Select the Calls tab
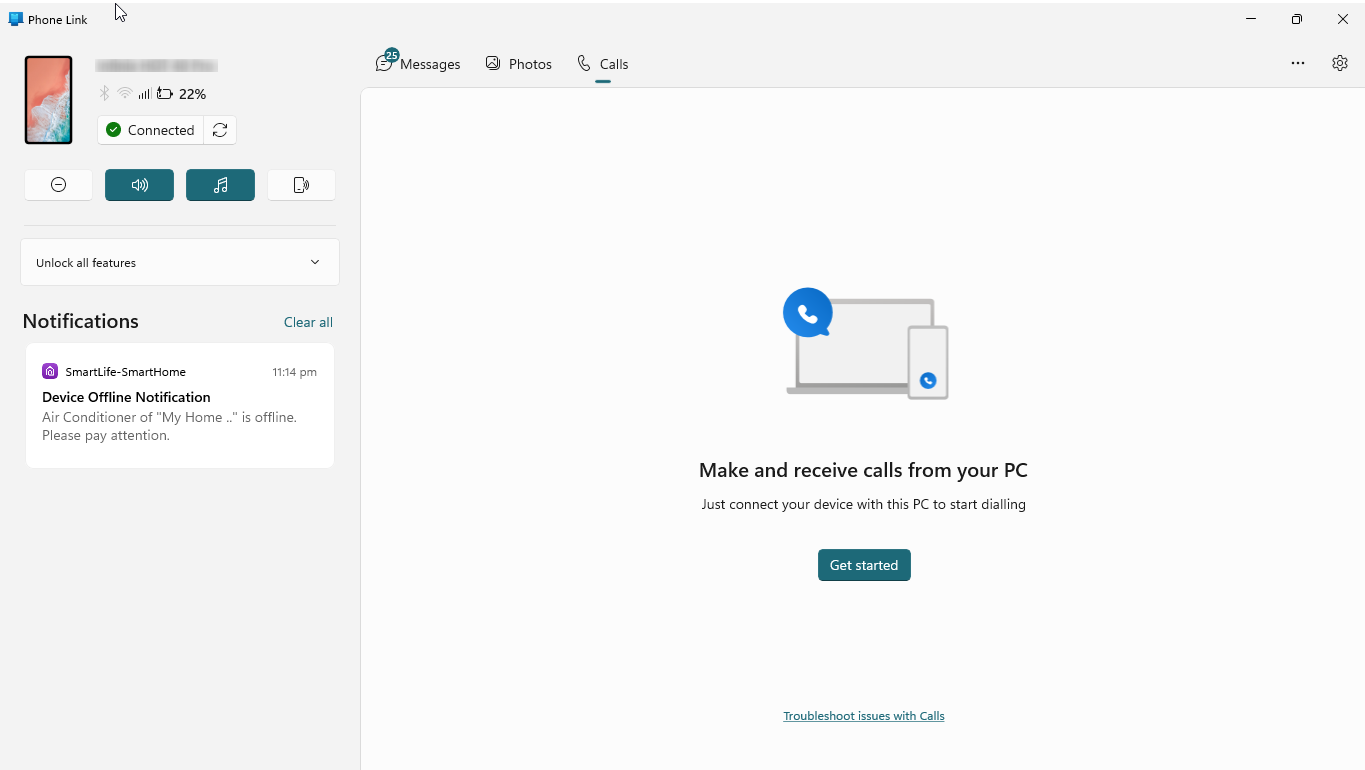The image size is (1365, 770). [603, 64]
